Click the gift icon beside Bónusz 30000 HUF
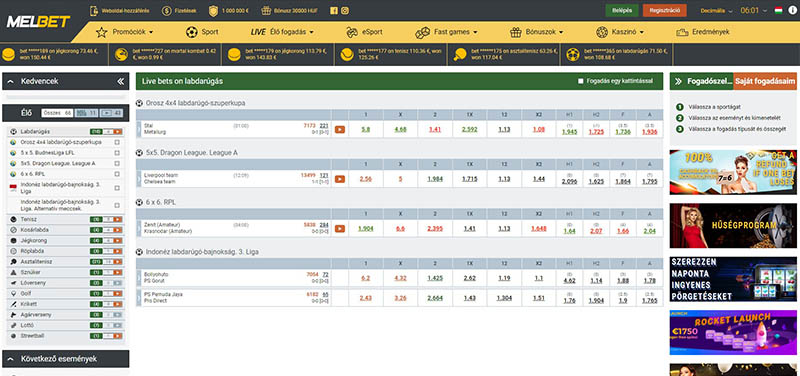Viewport: 800px width, 376px height. (x=266, y=11)
